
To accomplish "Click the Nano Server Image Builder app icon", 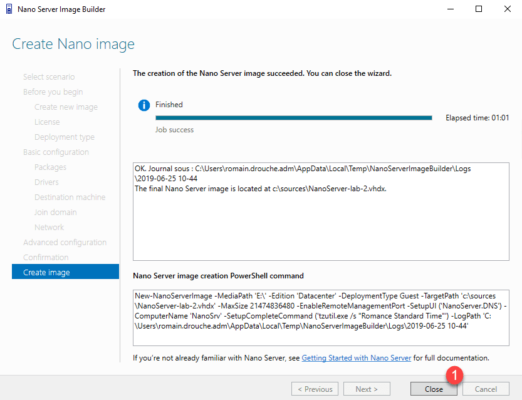I will tap(9, 9).
